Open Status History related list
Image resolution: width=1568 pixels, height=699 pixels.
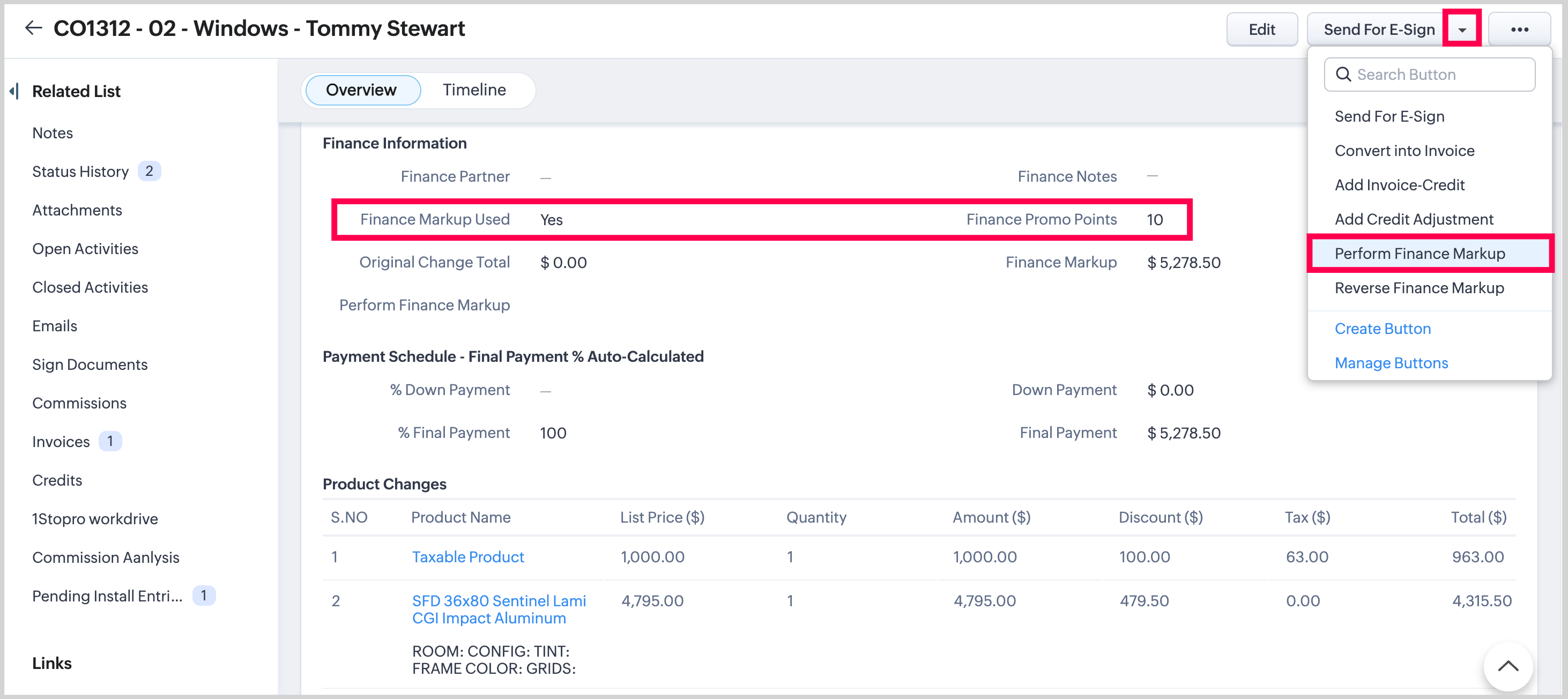(80, 171)
